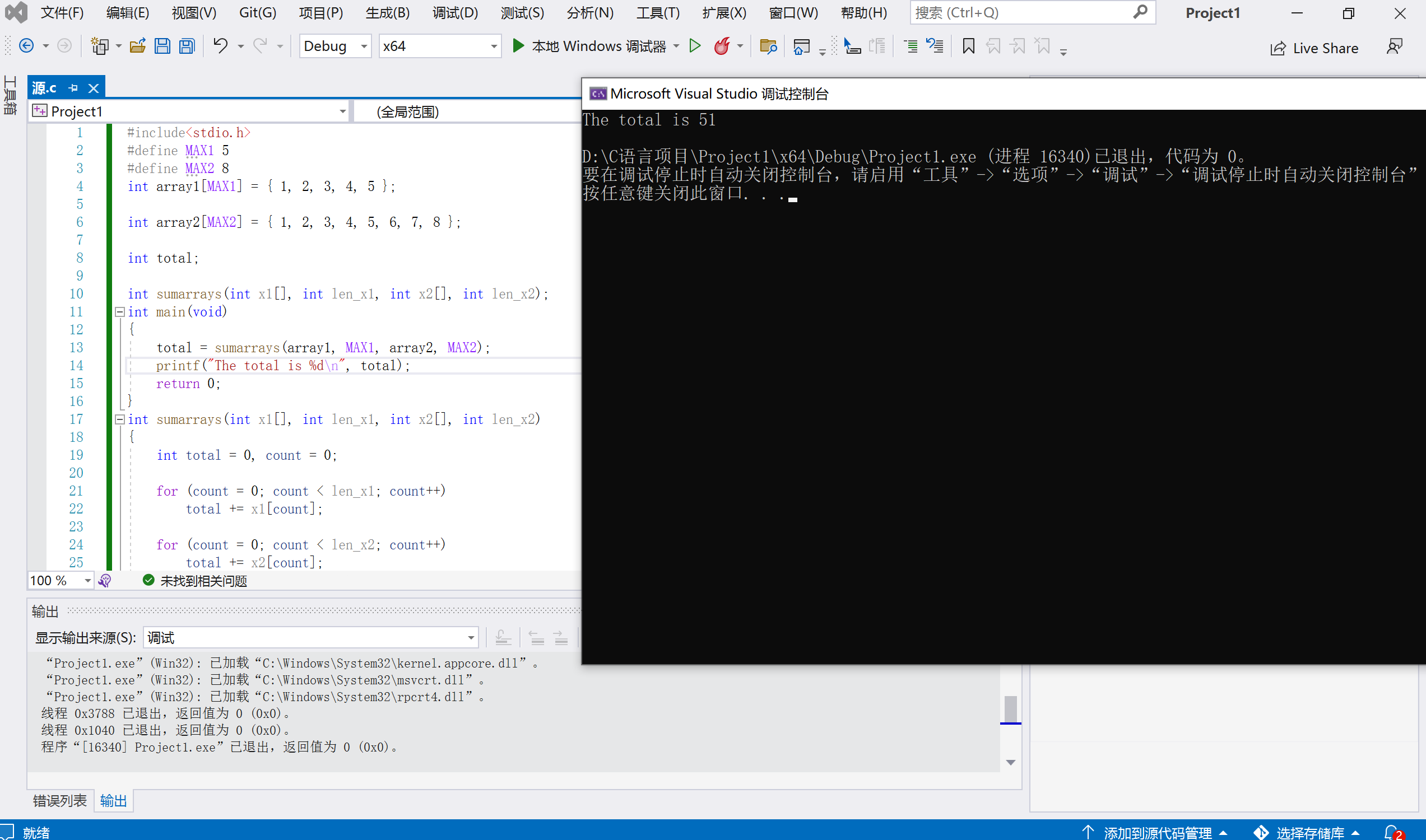Open the x64 platform dropdown

(x=440, y=46)
